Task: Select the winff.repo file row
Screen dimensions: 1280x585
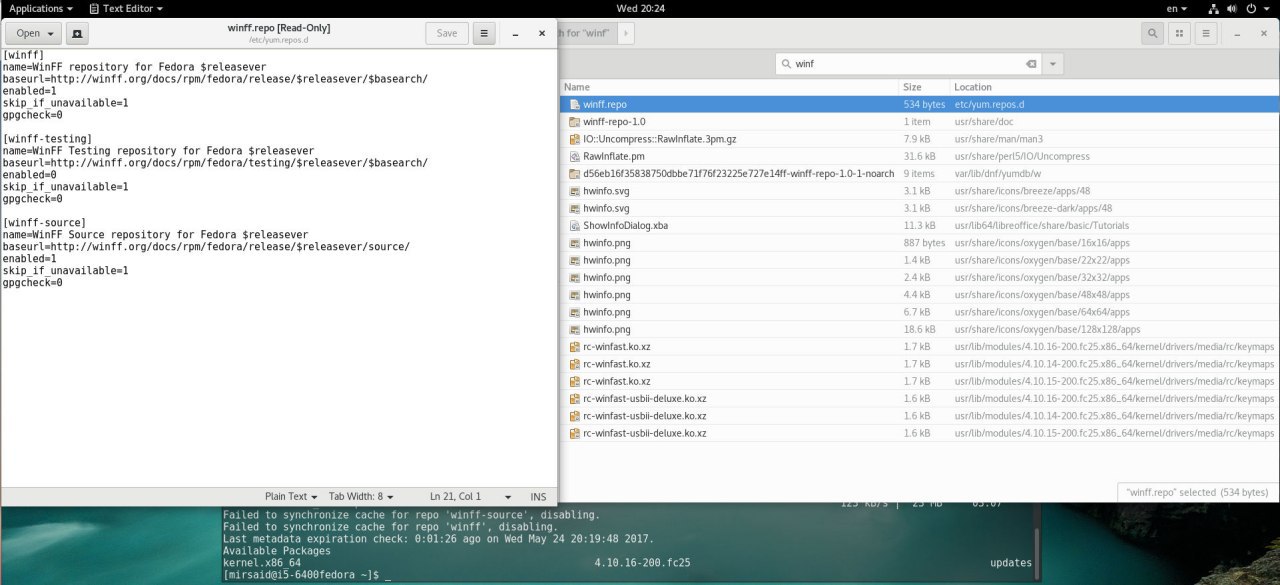Action: point(919,104)
